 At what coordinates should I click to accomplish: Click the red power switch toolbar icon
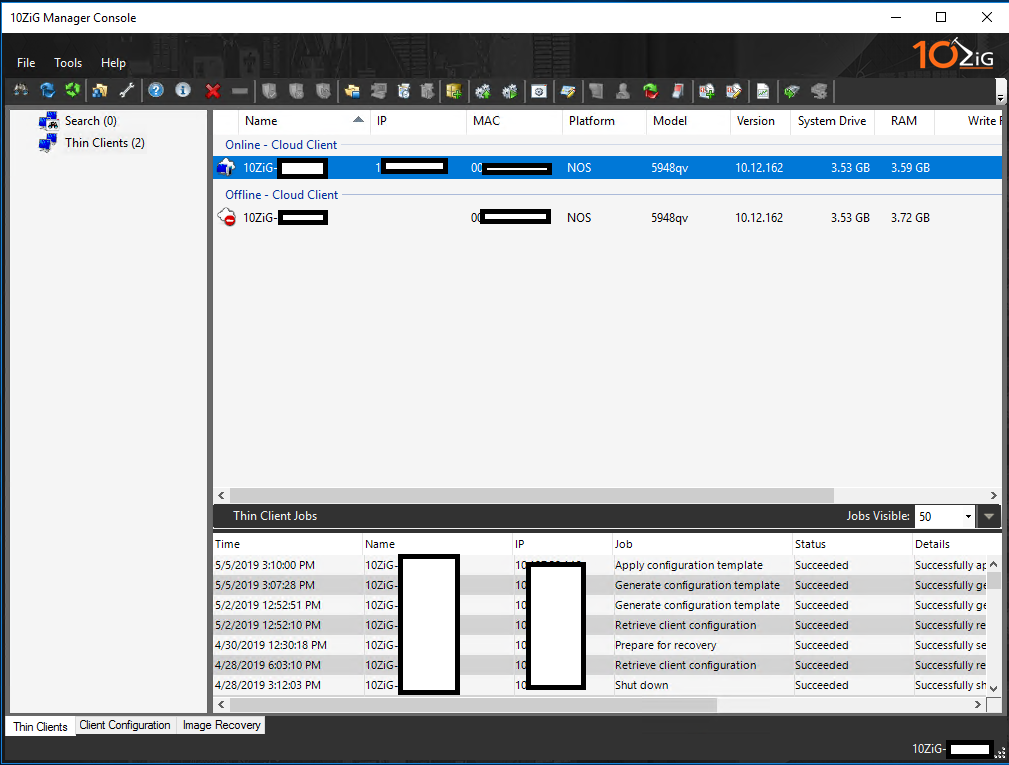click(678, 91)
